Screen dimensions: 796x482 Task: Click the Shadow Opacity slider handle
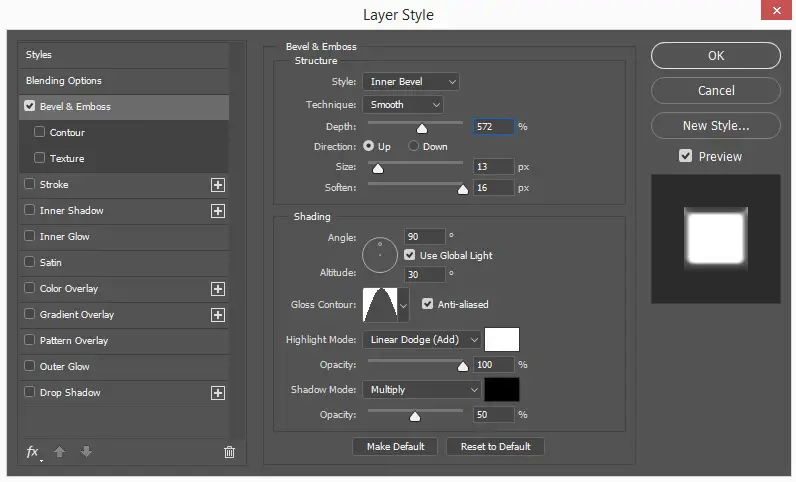tap(415, 416)
